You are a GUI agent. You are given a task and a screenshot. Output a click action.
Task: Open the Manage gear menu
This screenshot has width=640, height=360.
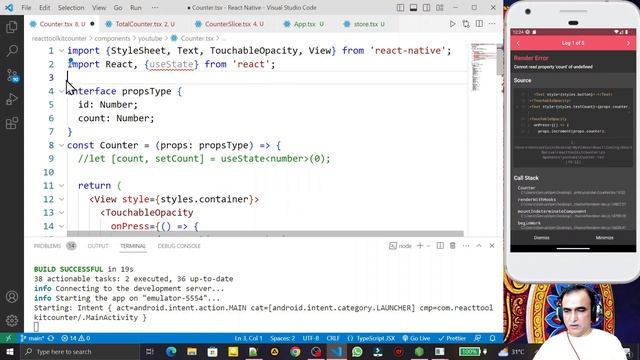[12, 320]
